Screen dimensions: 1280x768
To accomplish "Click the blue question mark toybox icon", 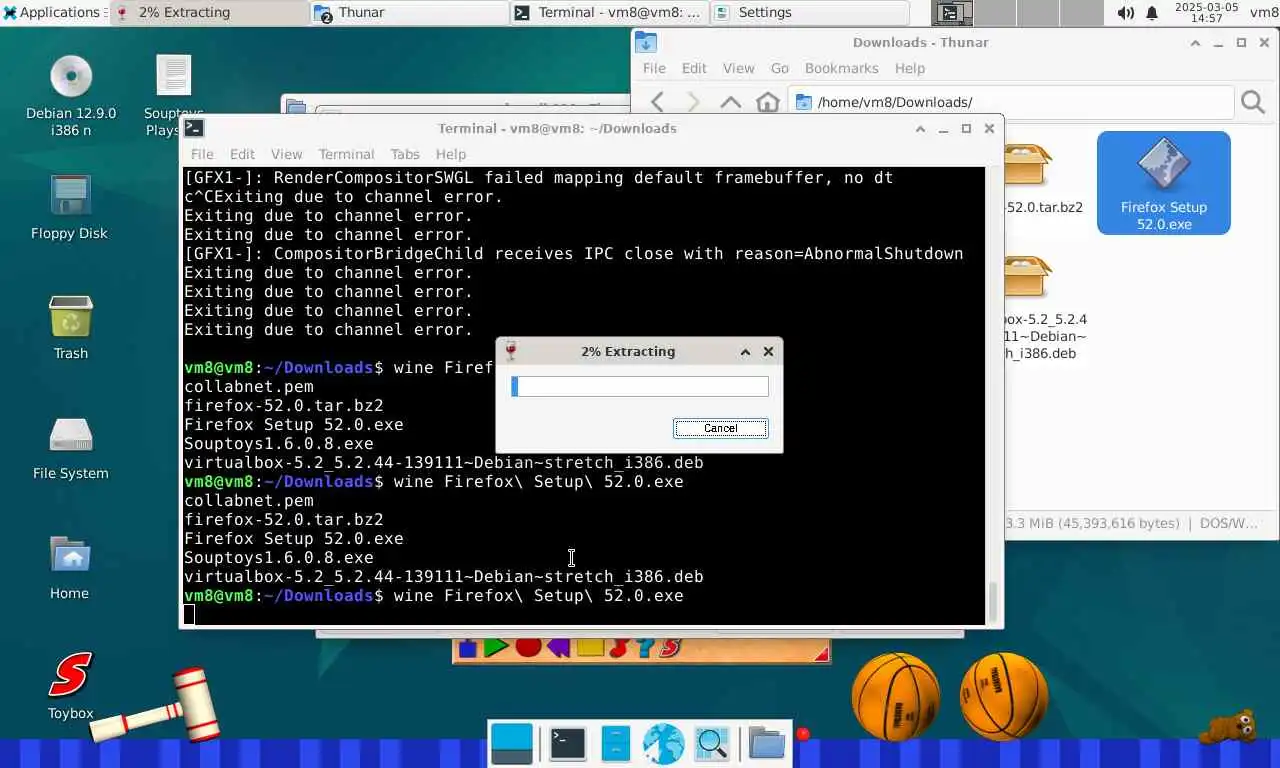I will point(645,648).
